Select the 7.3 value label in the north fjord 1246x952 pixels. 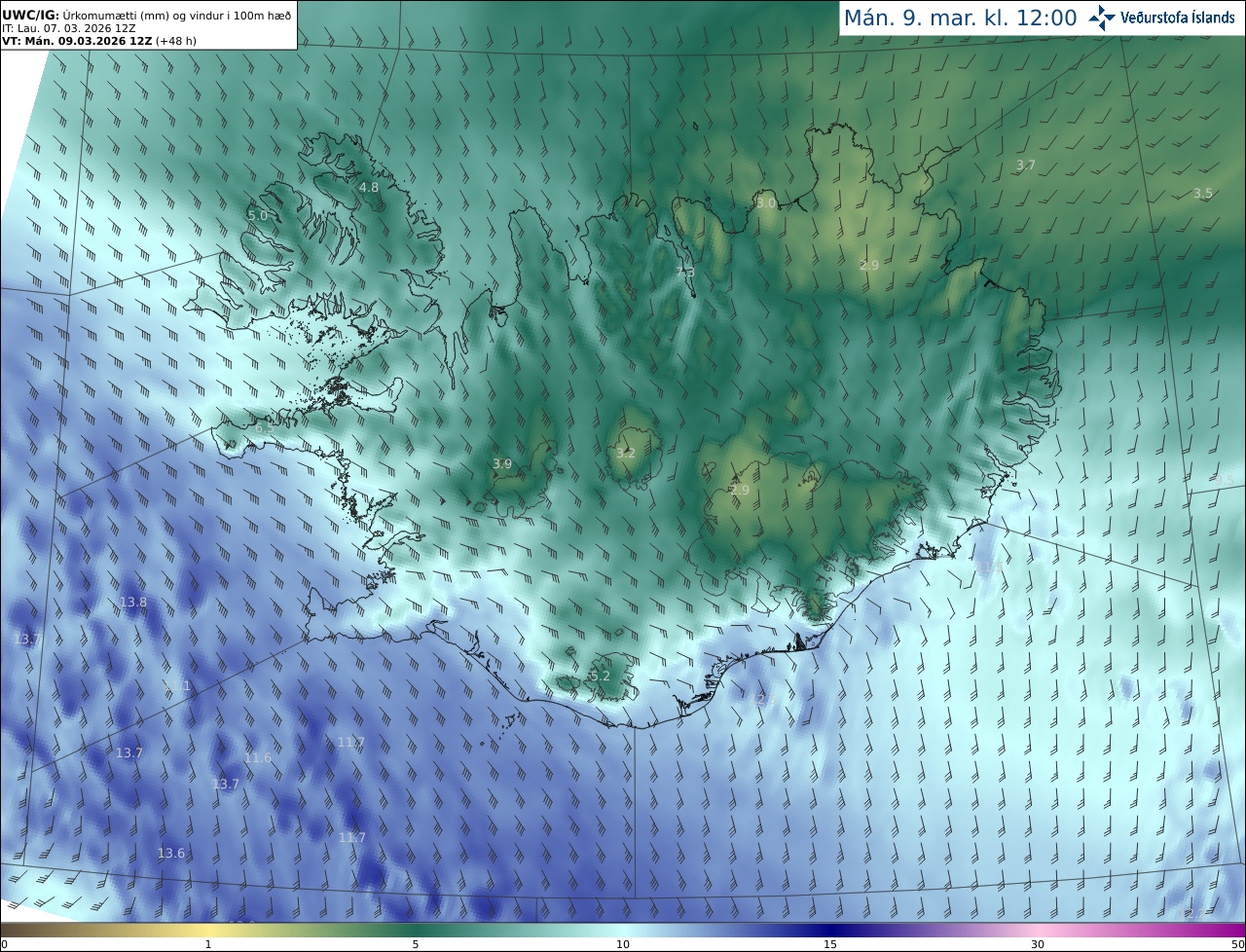pos(685,274)
